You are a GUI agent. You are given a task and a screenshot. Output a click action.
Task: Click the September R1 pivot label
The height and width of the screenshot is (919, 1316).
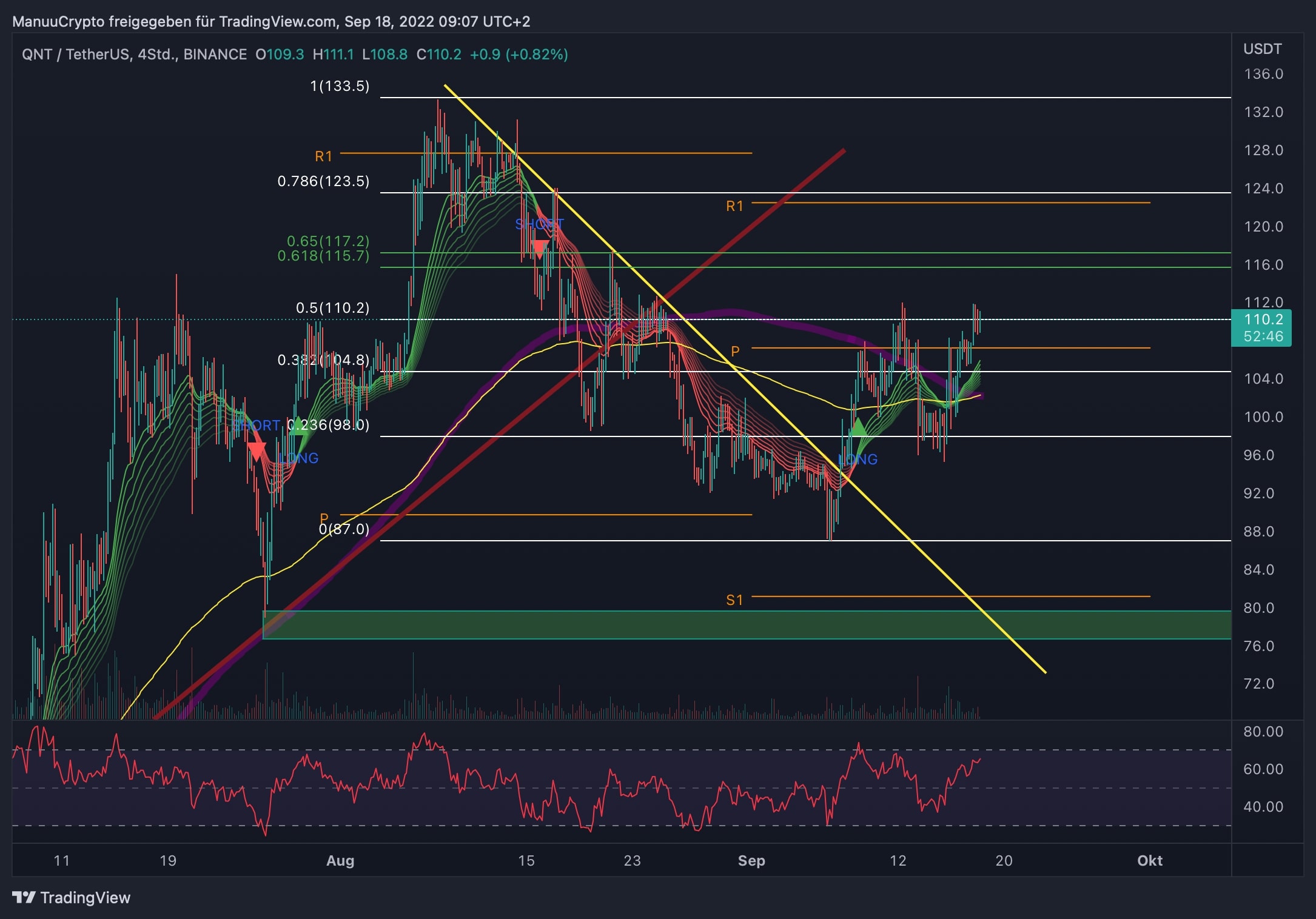[x=735, y=206]
